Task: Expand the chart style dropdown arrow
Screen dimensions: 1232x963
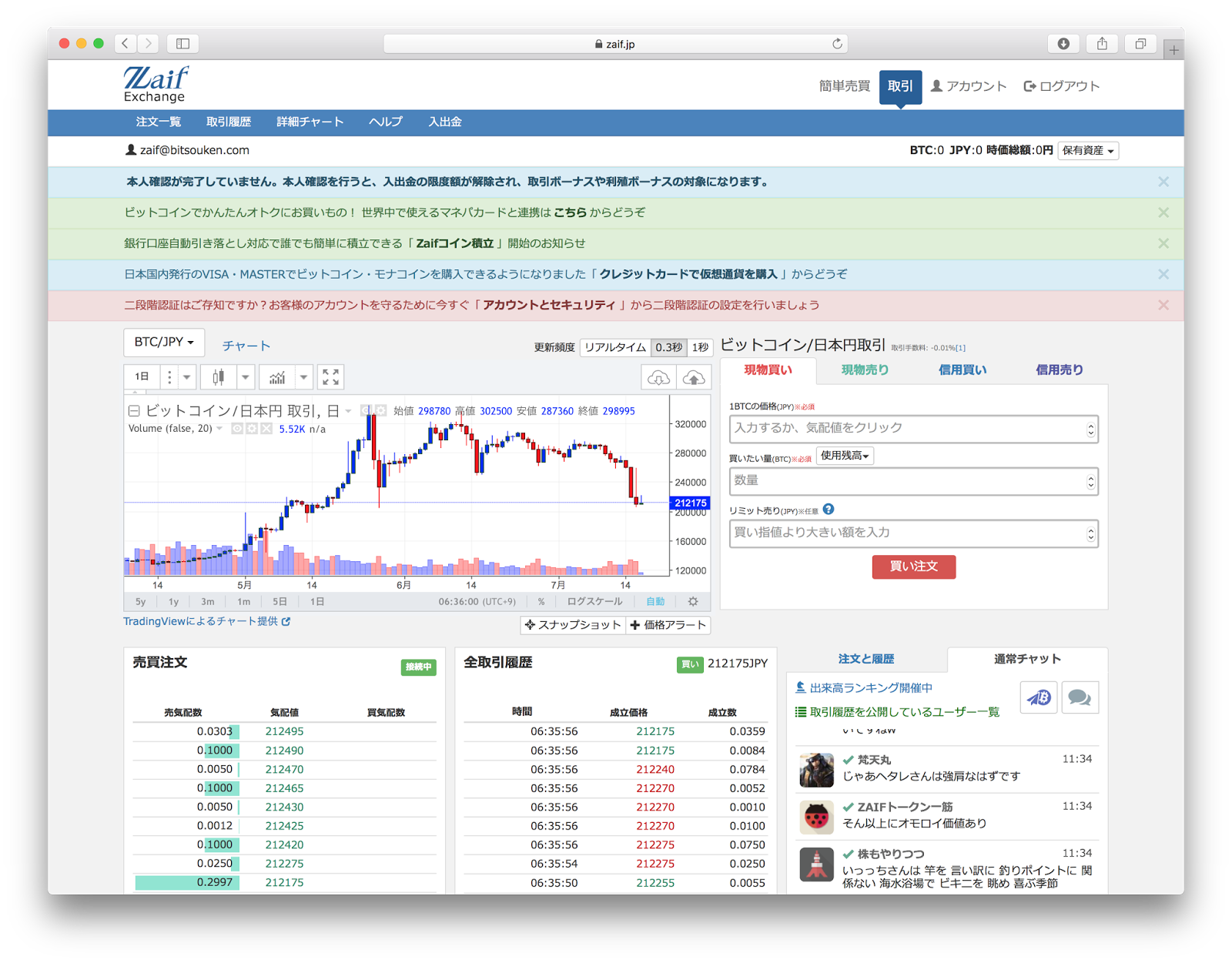Action: pos(246,377)
